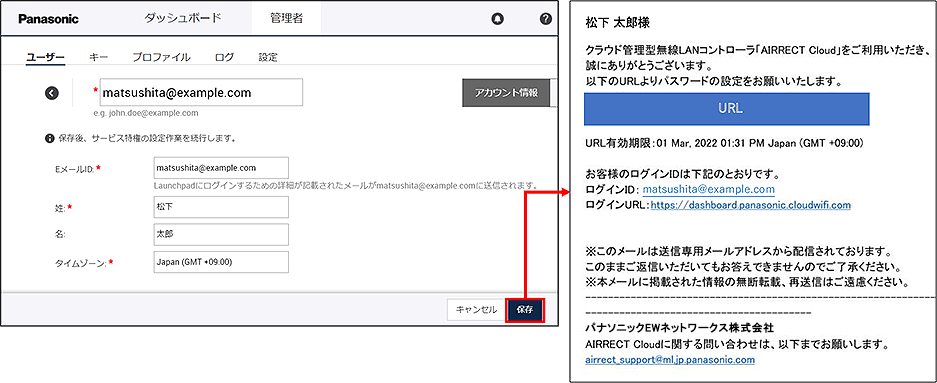This screenshot has height=383, width=937.
Task: Click the タイムゾーン label text
Action: [80, 263]
